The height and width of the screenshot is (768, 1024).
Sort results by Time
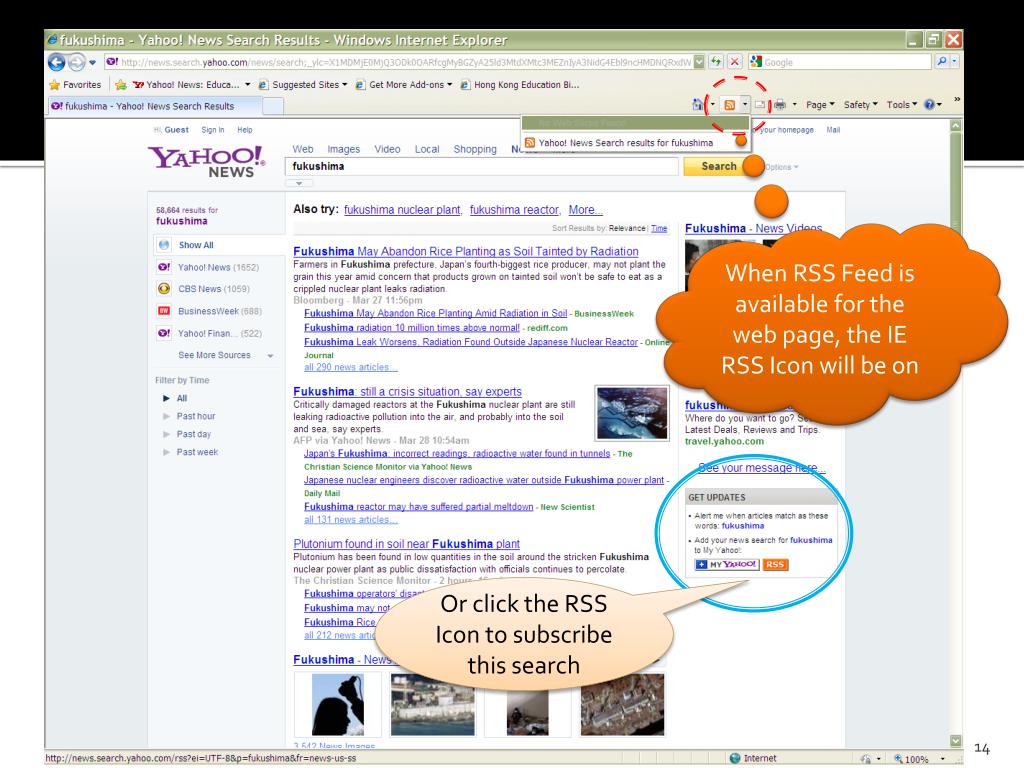(x=659, y=229)
